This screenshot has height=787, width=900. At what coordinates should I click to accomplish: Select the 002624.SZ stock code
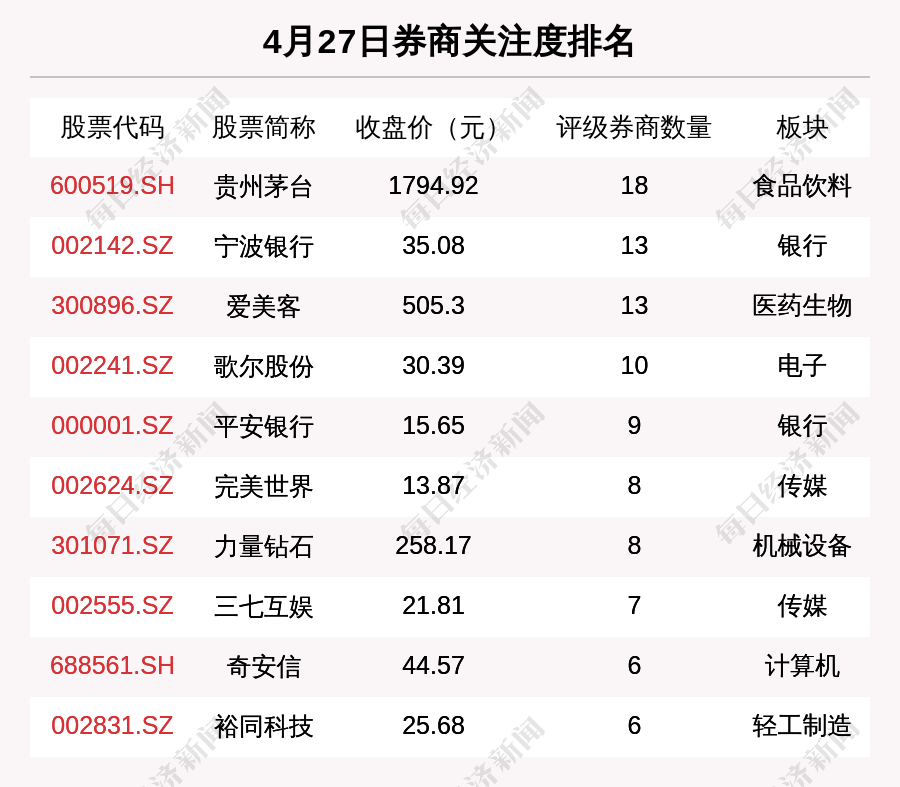coord(112,486)
